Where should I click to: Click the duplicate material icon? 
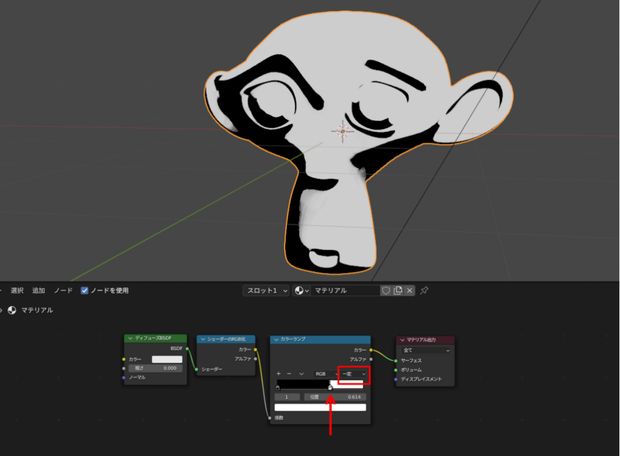pos(398,291)
